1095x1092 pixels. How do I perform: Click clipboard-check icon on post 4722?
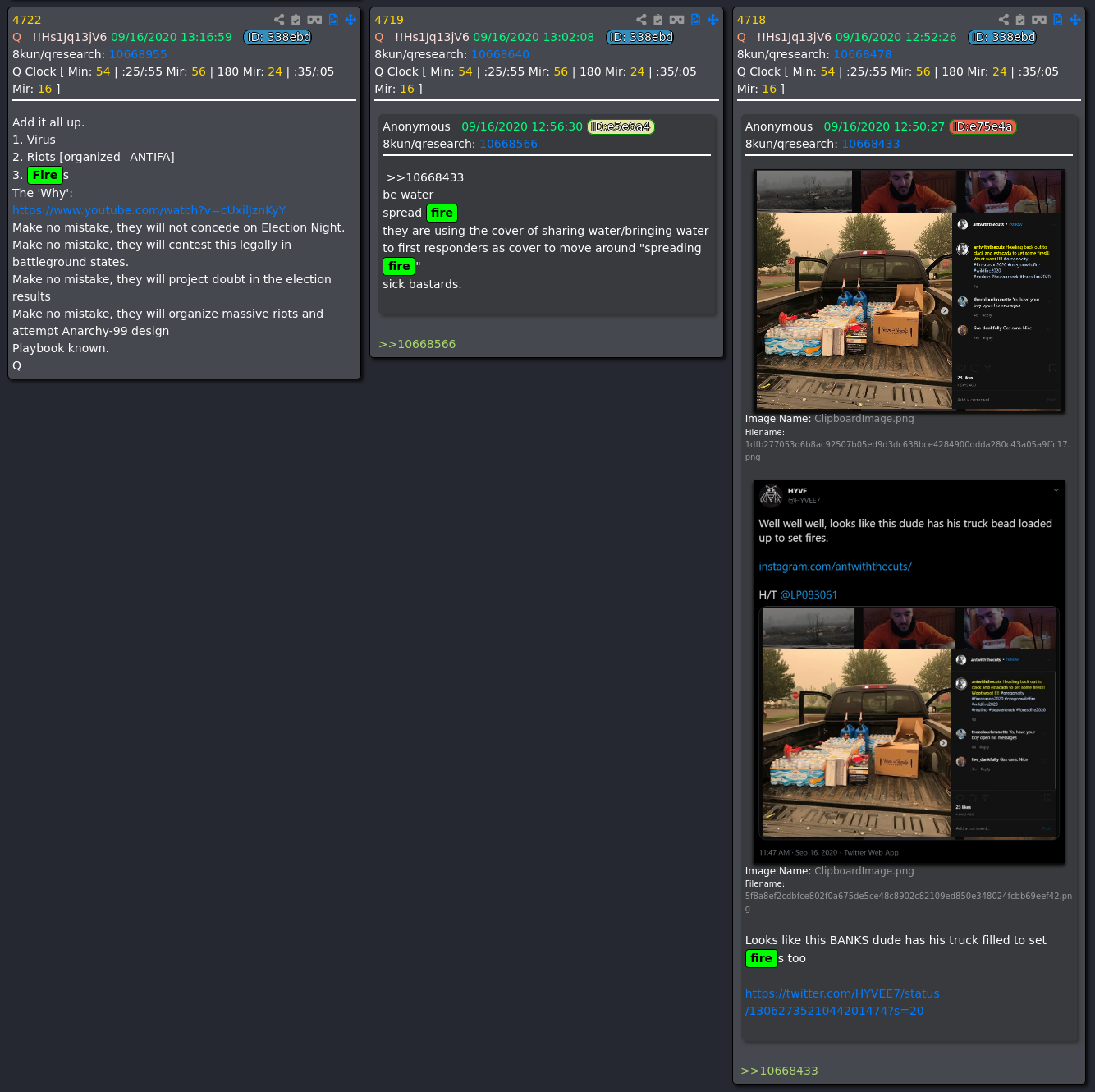point(296,20)
